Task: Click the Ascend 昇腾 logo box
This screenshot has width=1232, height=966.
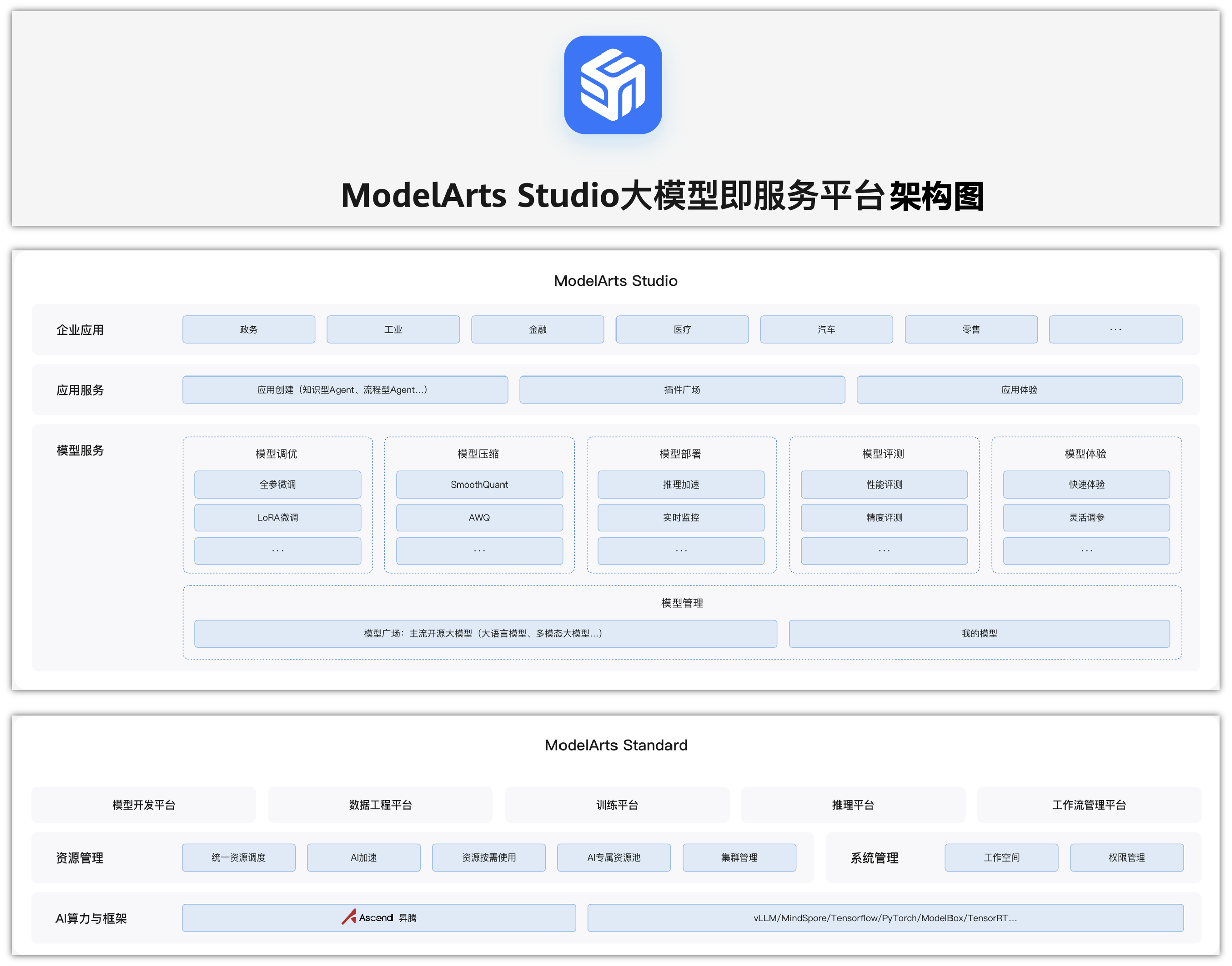Action: click(378, 918)
